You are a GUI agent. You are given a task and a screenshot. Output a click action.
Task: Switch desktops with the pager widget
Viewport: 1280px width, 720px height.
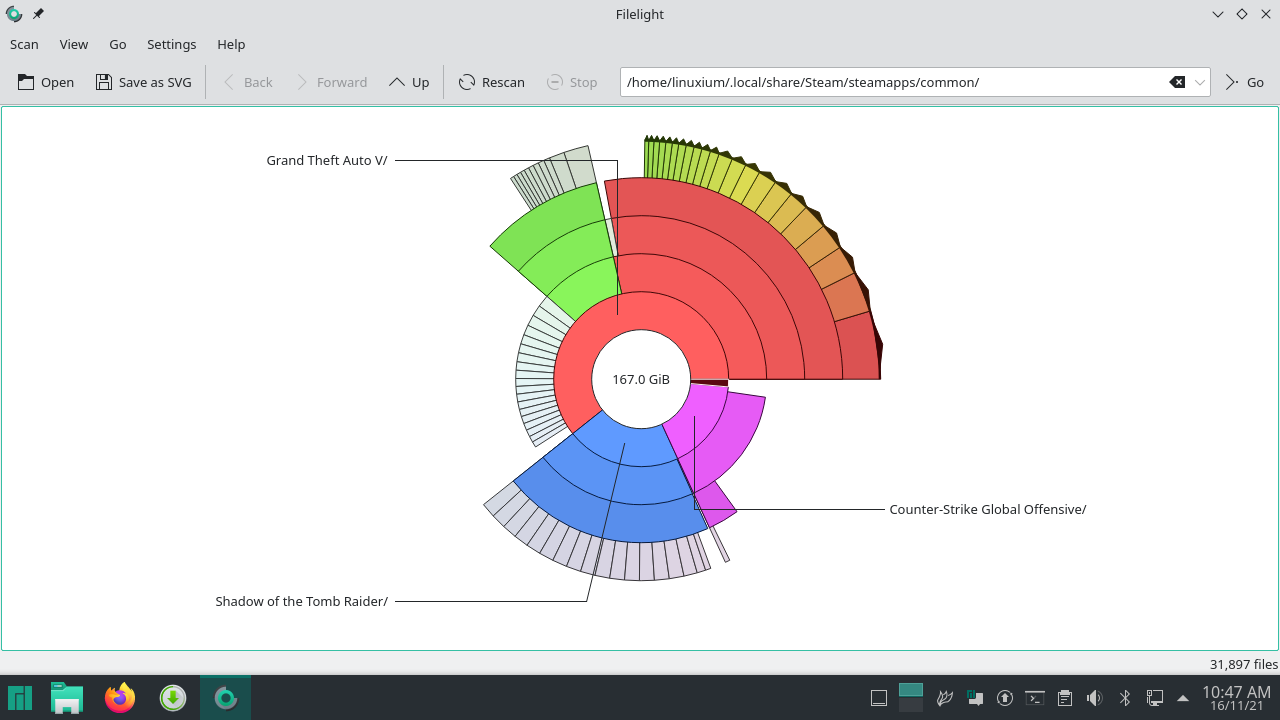point(911,698)
